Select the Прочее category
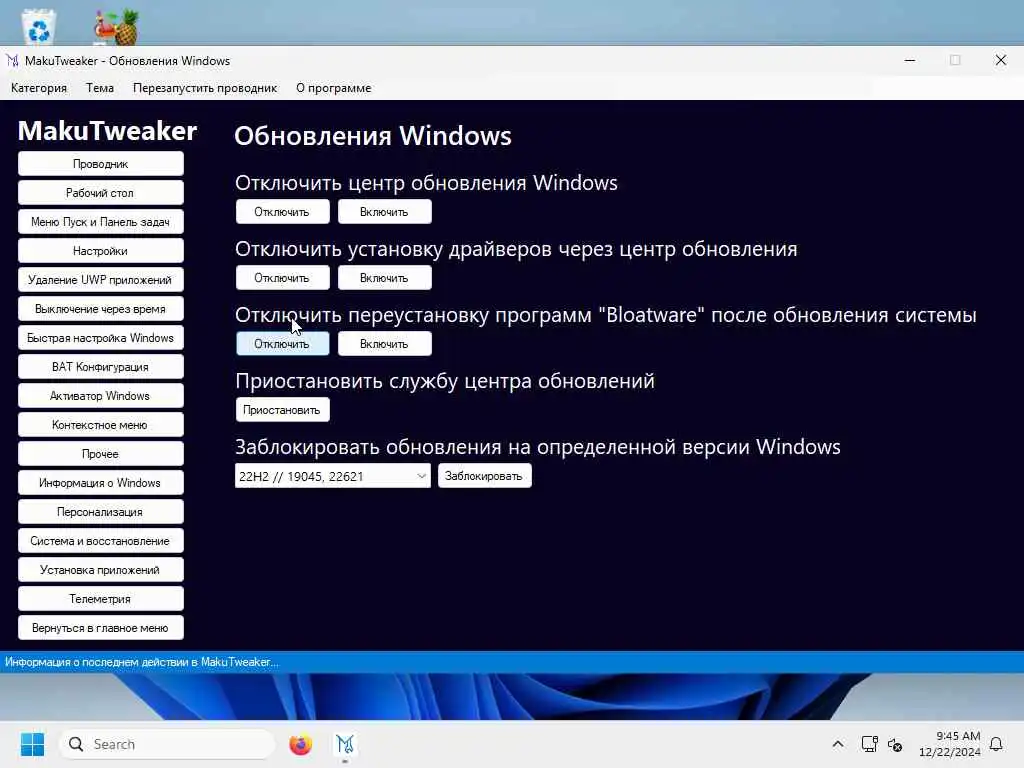Screen dimensions: 1024x768 tap(101, 454)
